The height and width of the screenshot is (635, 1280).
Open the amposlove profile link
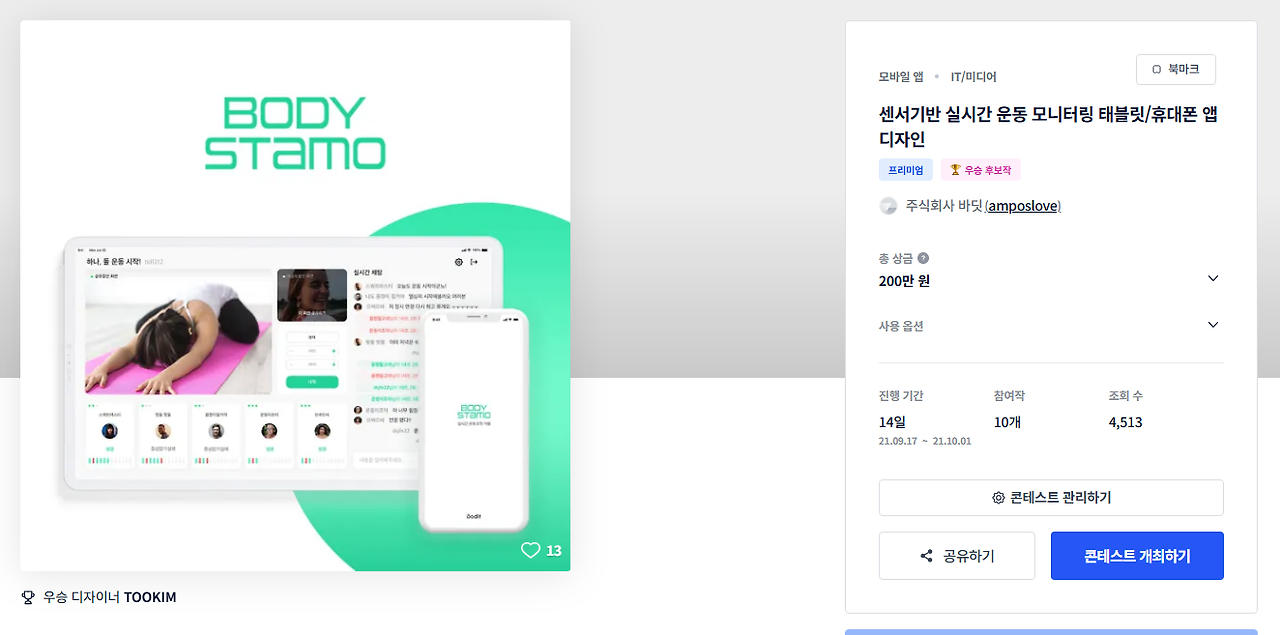1023,206
